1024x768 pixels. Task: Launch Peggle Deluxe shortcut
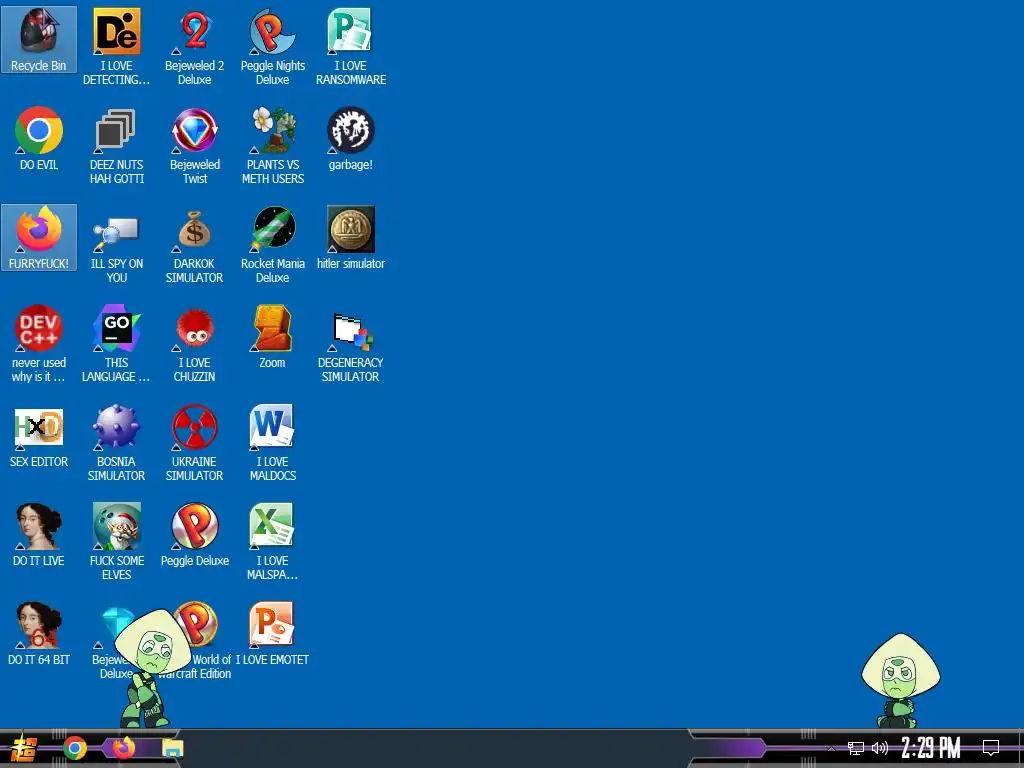click(195, 534)
